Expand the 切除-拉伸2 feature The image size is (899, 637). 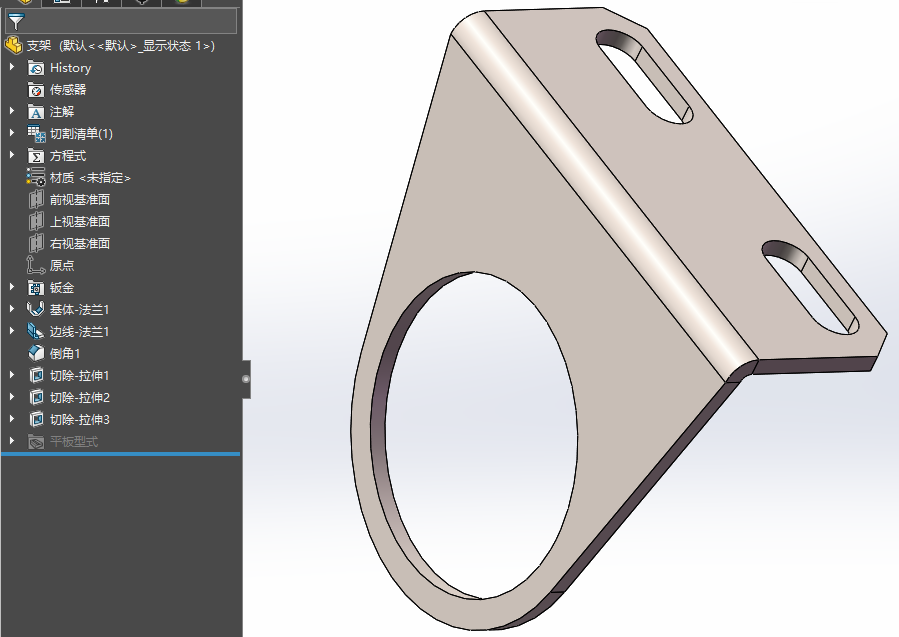click(12, 397)
